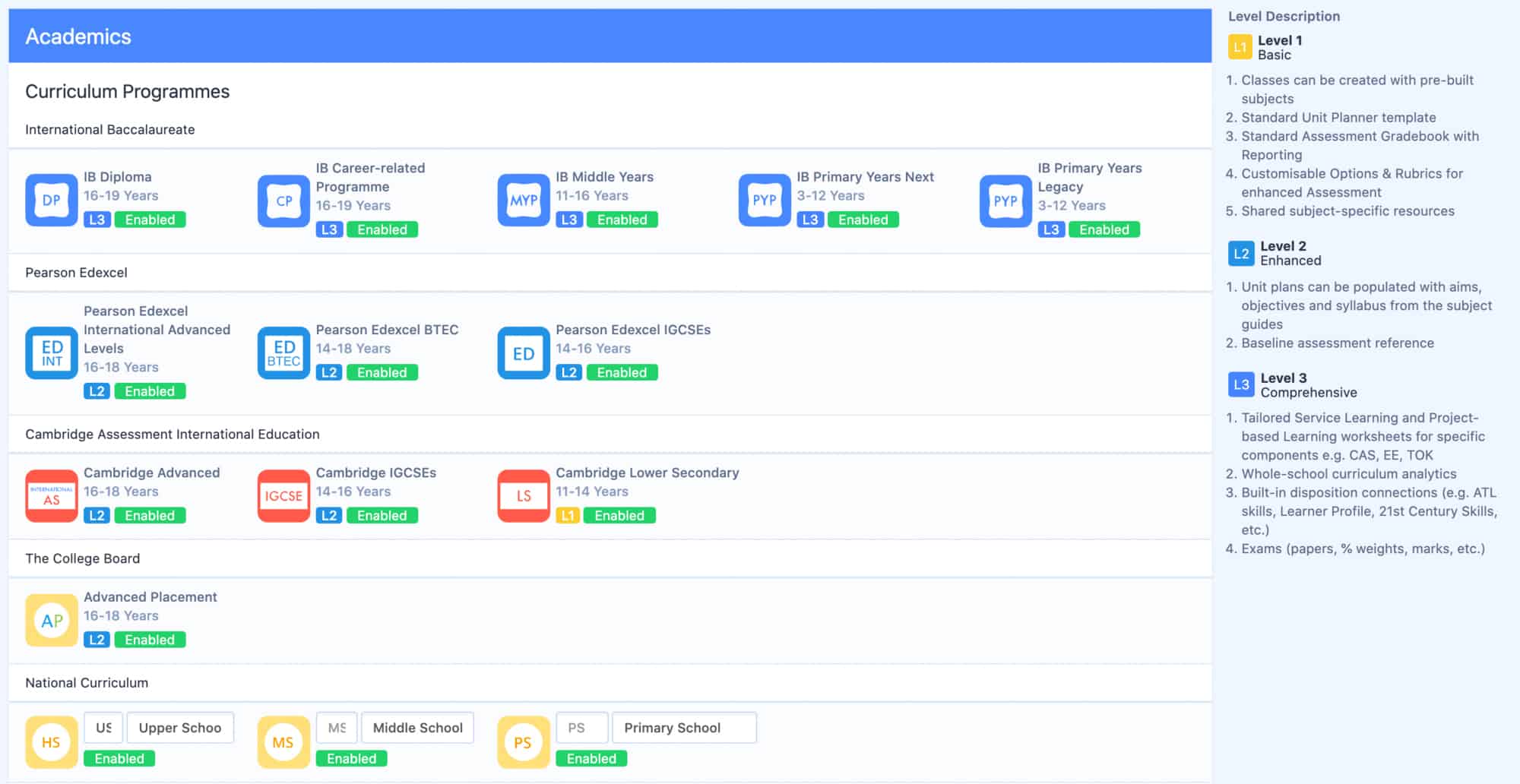Click the L1 Level 1 Basic legend icon
The height and width of the screenshot is (784, 1520).
click(1240, 47)
